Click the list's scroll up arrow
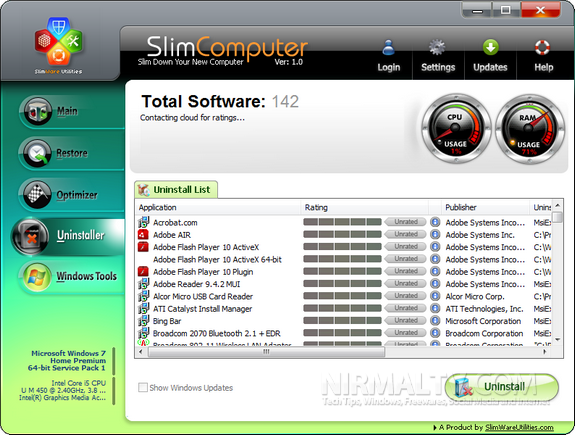 pyautogui.click(x=557, y=205)
